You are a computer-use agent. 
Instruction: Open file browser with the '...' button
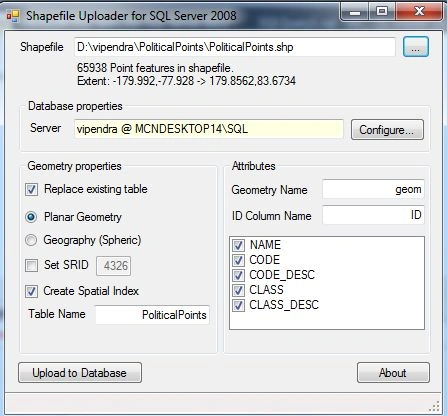(416, 47)
